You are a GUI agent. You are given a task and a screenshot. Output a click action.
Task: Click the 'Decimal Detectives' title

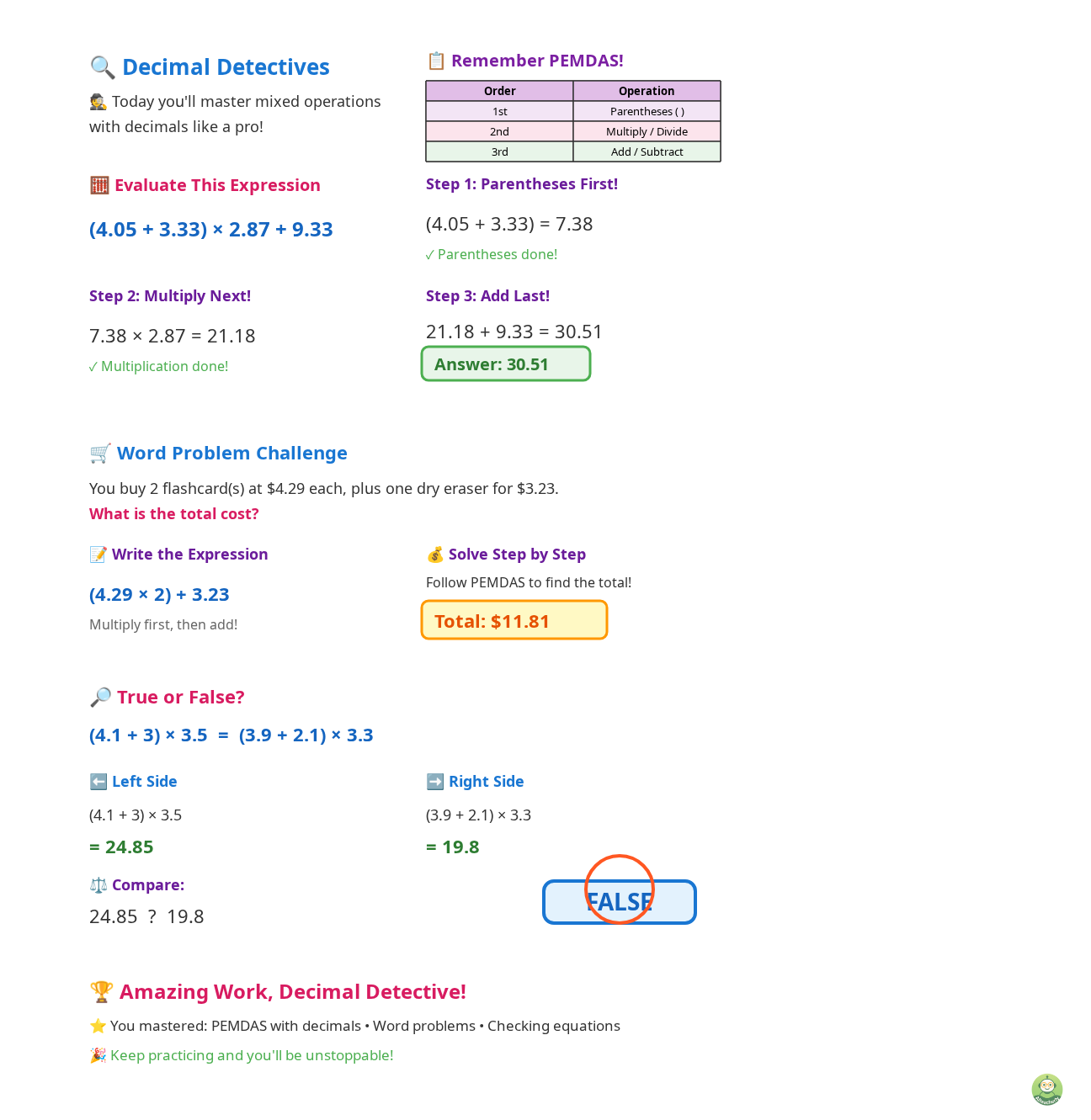(x=226, y=67)
